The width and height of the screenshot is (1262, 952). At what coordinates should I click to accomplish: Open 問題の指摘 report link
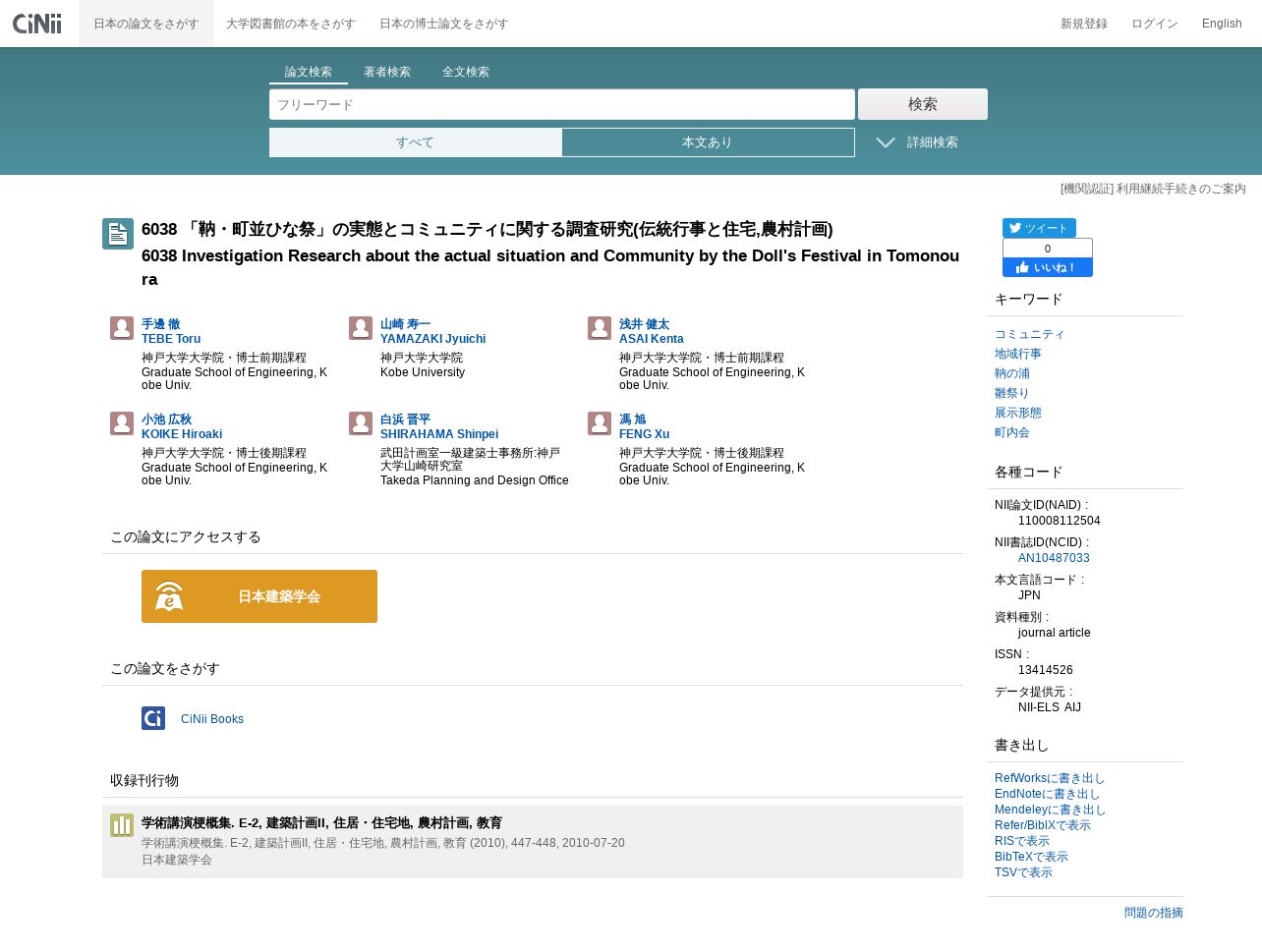coord(1154,913)
